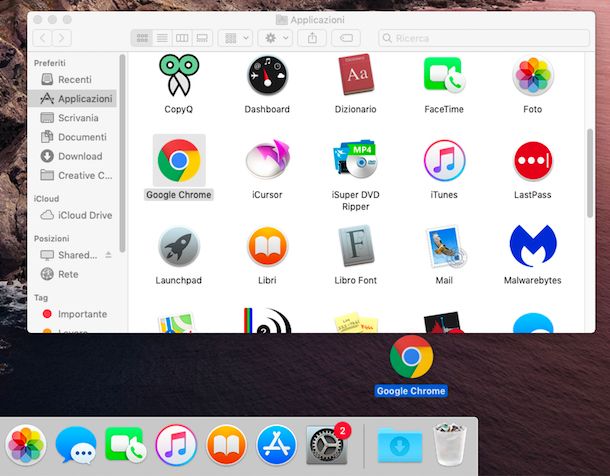Open FaceTime from the Dock
This screenshot has width=610, height=476.
[x=126, y=445]
